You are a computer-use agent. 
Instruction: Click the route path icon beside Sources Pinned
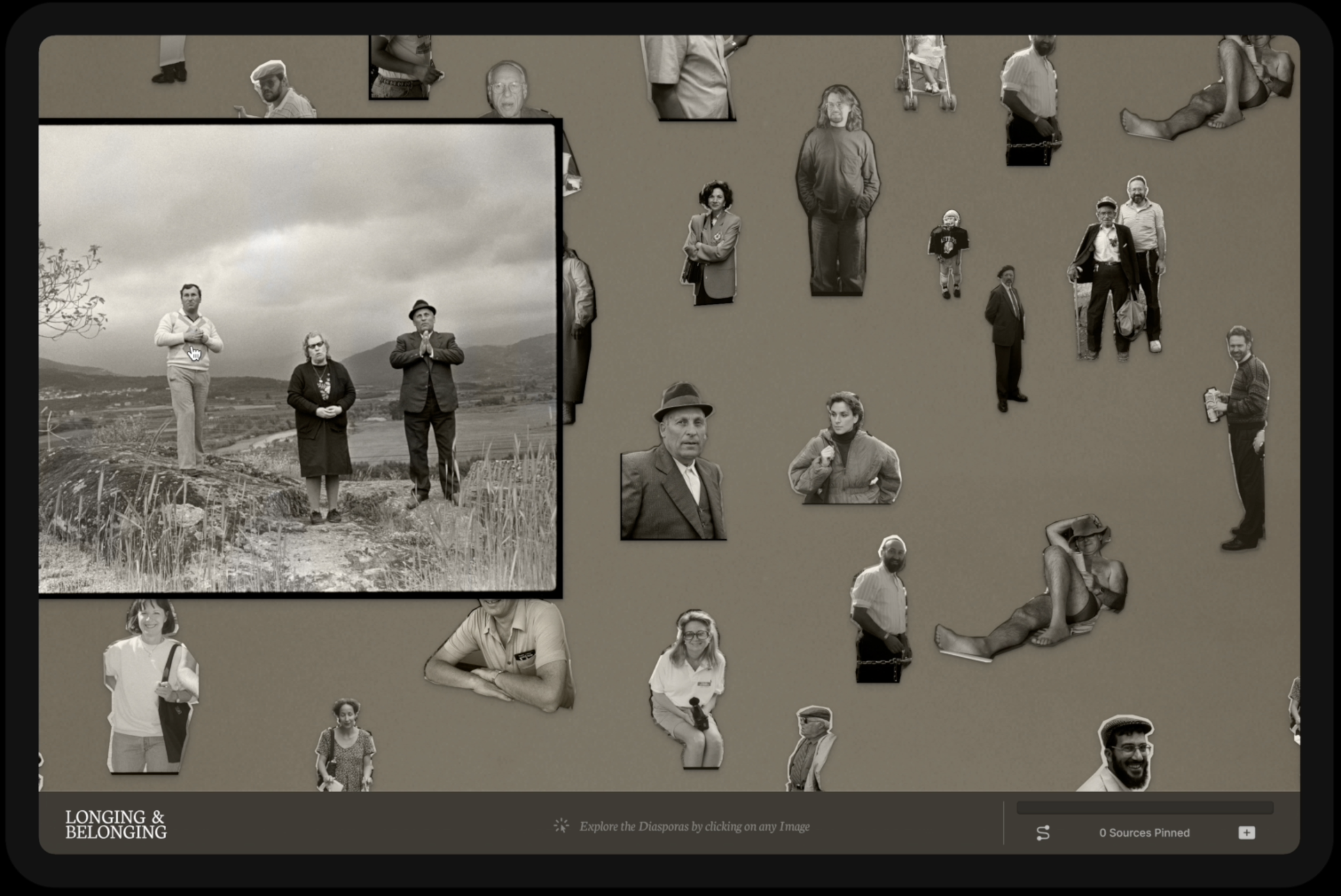[1043, 833]
